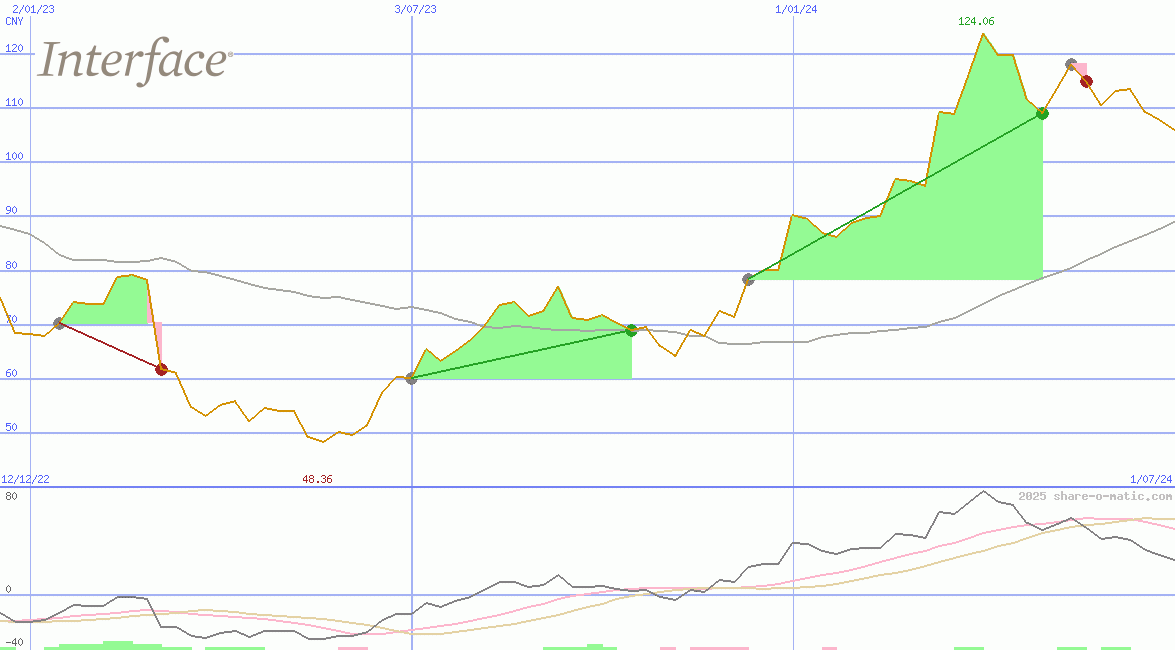Click the 48.36 low price label
The height and width of the screenshot is (650, 1175).
click(x=317, y=480)
